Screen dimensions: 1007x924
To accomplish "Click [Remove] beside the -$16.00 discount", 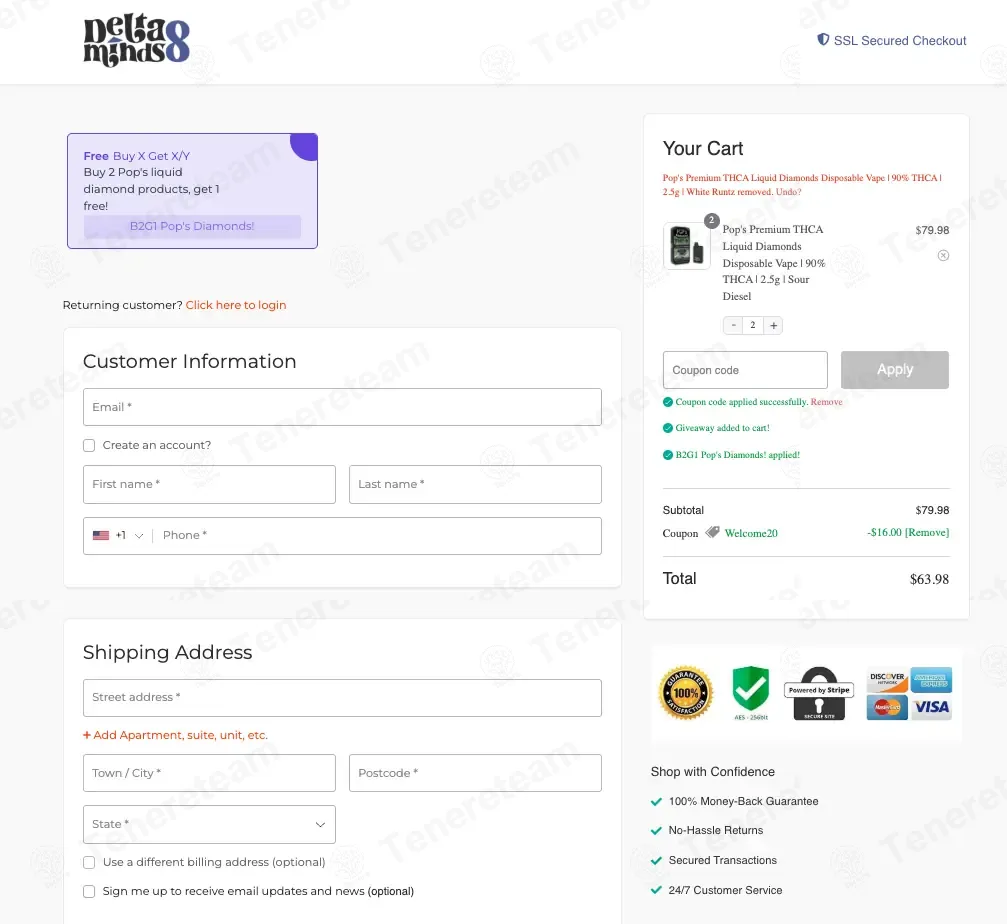I will (x=927, y=532).
